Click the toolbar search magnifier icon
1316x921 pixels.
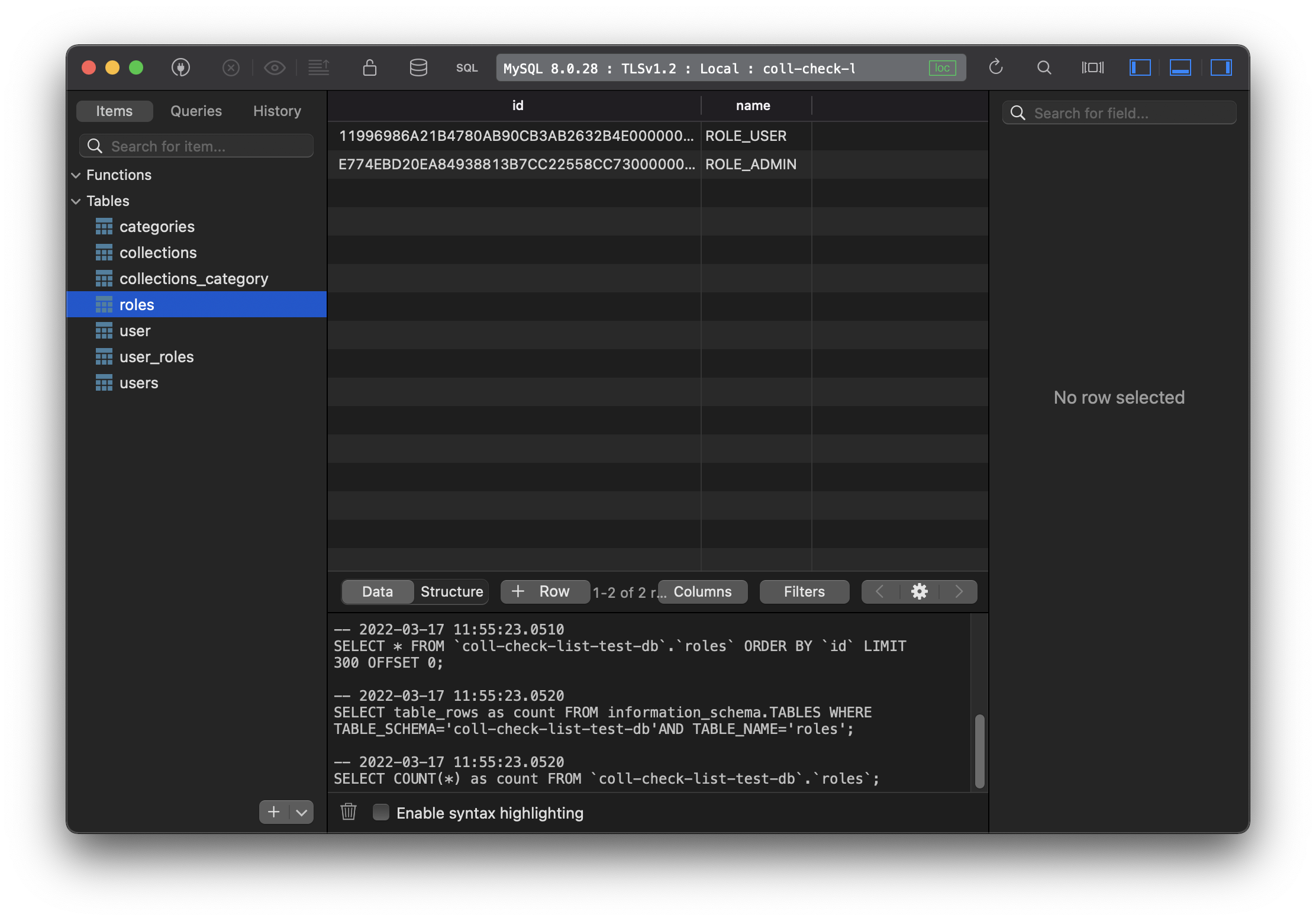[1044, 67]
